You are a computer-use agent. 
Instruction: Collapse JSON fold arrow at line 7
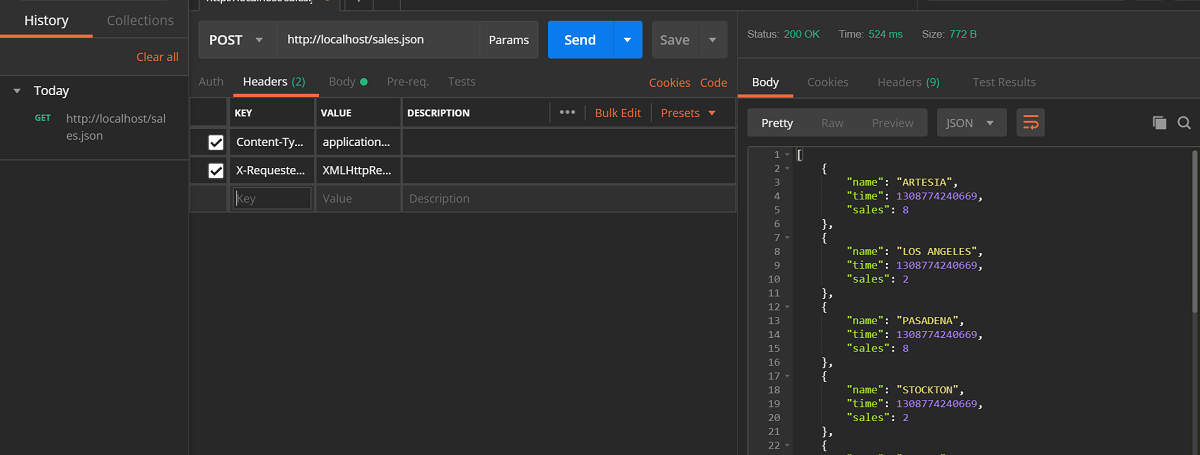click(787, 237)
